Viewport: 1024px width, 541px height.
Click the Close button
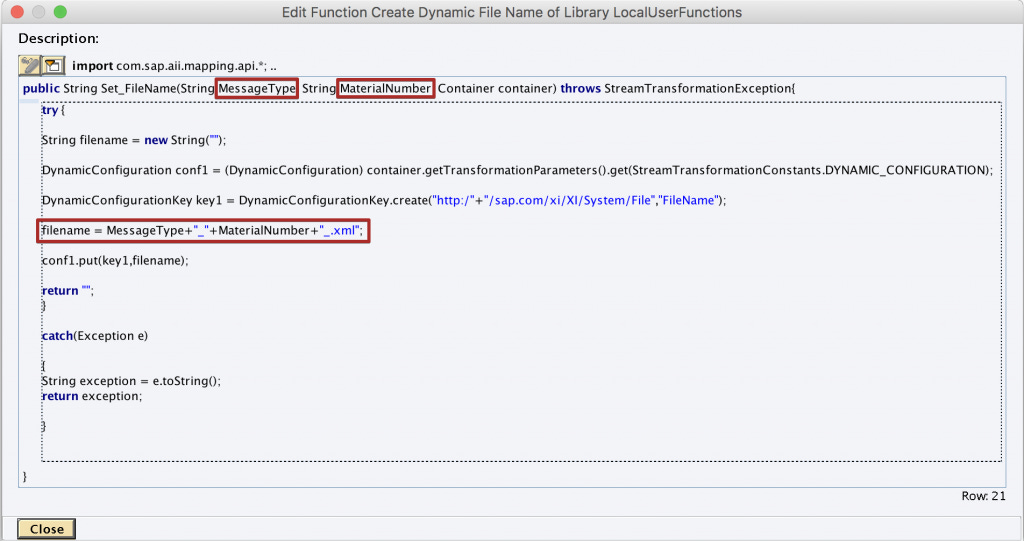coord(46,529)
